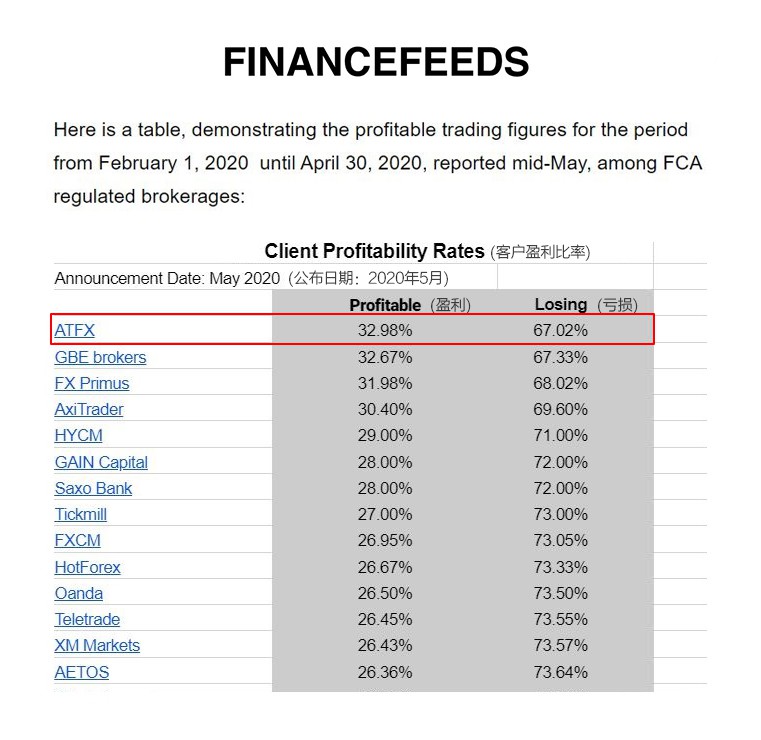Open the Oanda broker link
Screen dimensions: 761x740
pyautogui.click(x=78, y=593)
